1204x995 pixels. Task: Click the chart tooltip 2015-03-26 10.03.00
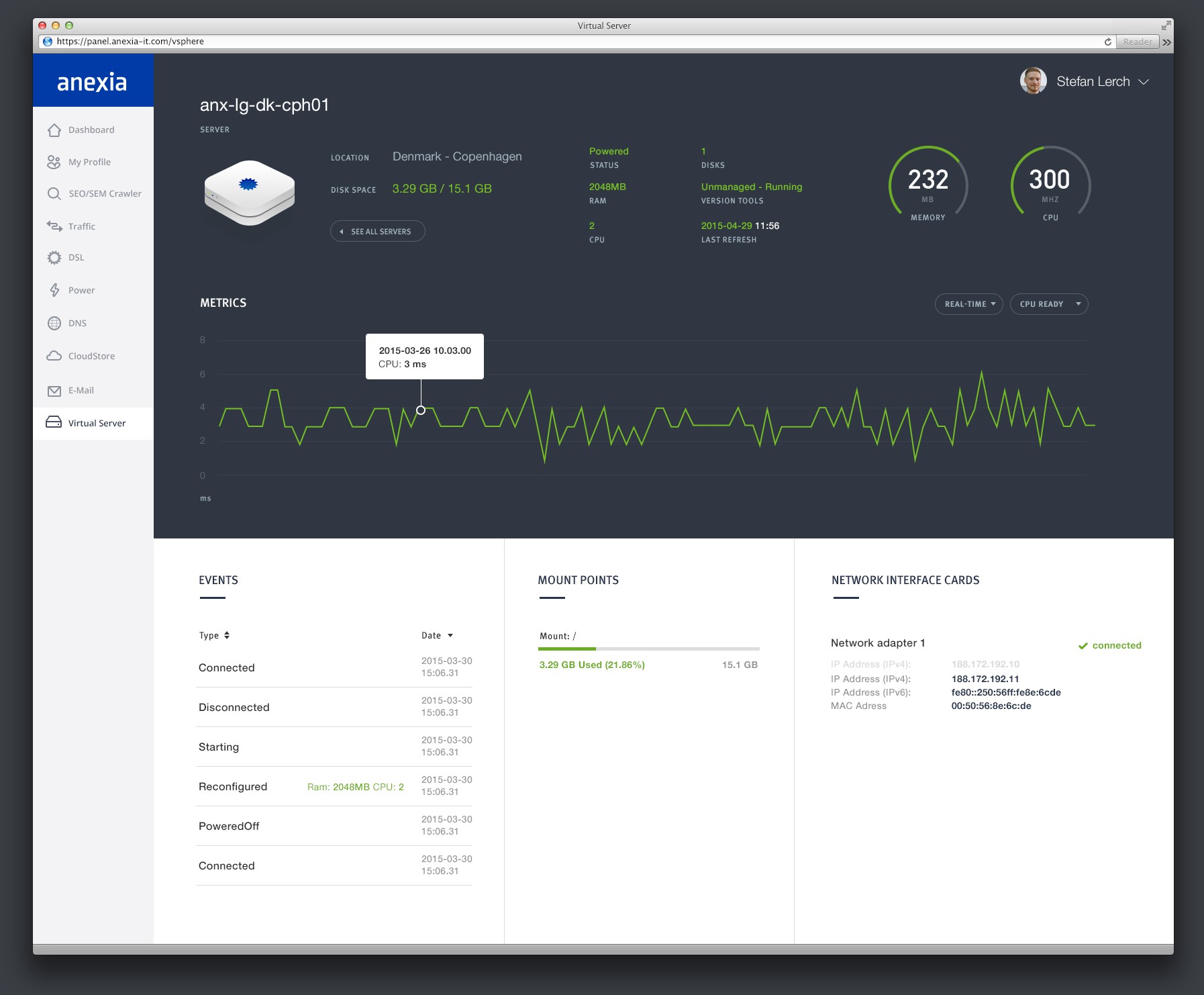425,357
